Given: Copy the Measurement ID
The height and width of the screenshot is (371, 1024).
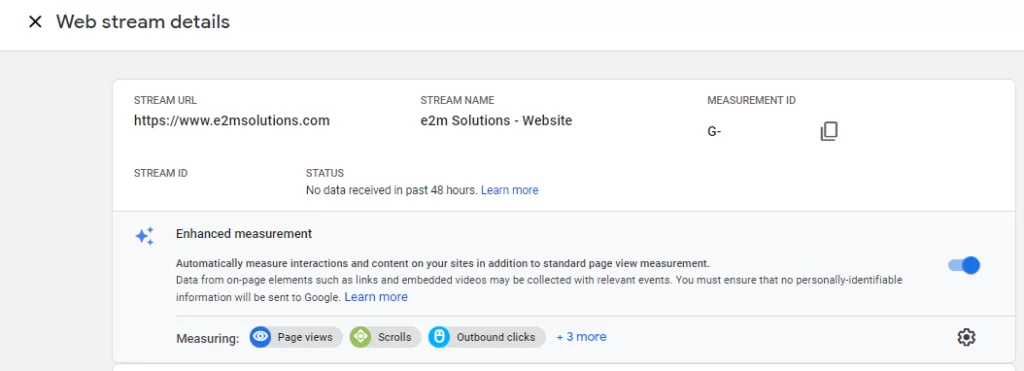Looking at the screenshot, I should pyautogui.click(x=829, y=131).
